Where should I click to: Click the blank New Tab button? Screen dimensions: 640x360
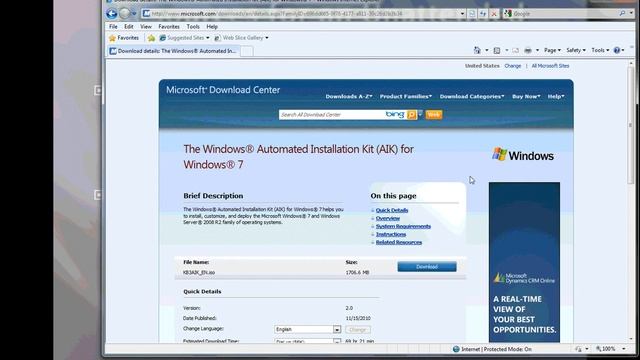247,51
